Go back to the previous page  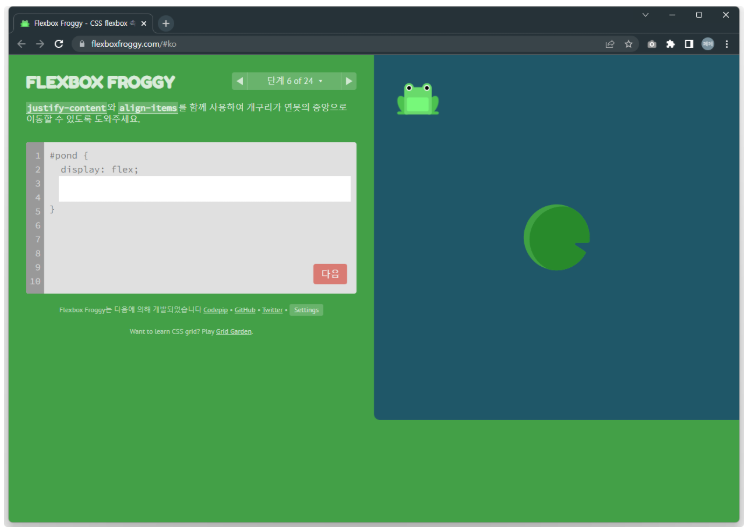pos(21,44)
